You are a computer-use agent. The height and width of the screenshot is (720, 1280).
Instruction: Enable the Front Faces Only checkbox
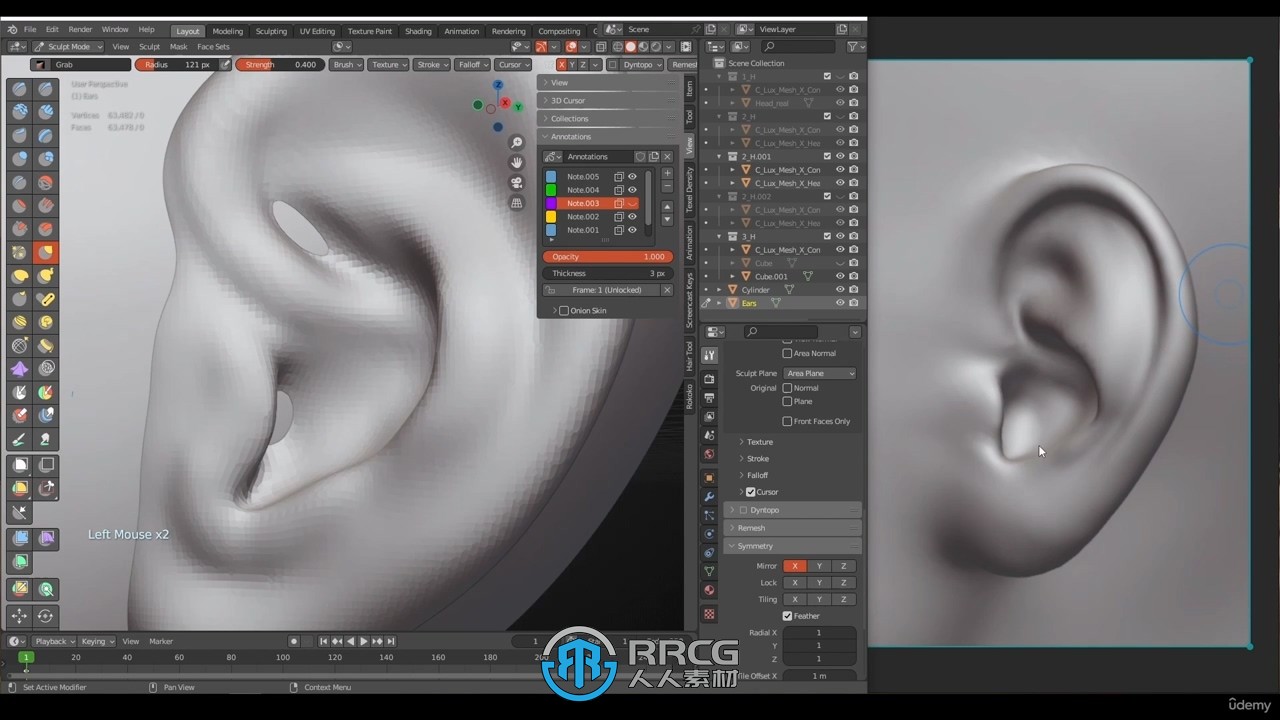[x=787, y=421]
